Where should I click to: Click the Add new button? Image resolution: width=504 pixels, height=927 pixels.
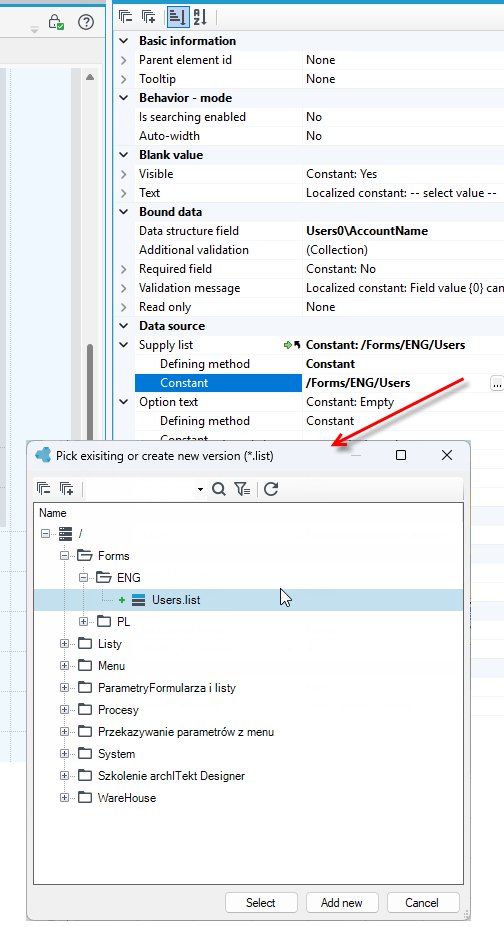(x=342, y=903)
